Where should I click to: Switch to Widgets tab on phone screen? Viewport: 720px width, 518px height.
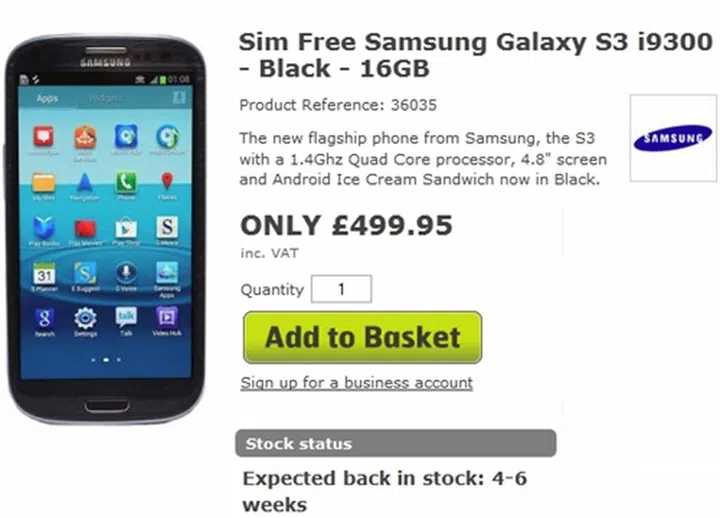tap(106, 98)
